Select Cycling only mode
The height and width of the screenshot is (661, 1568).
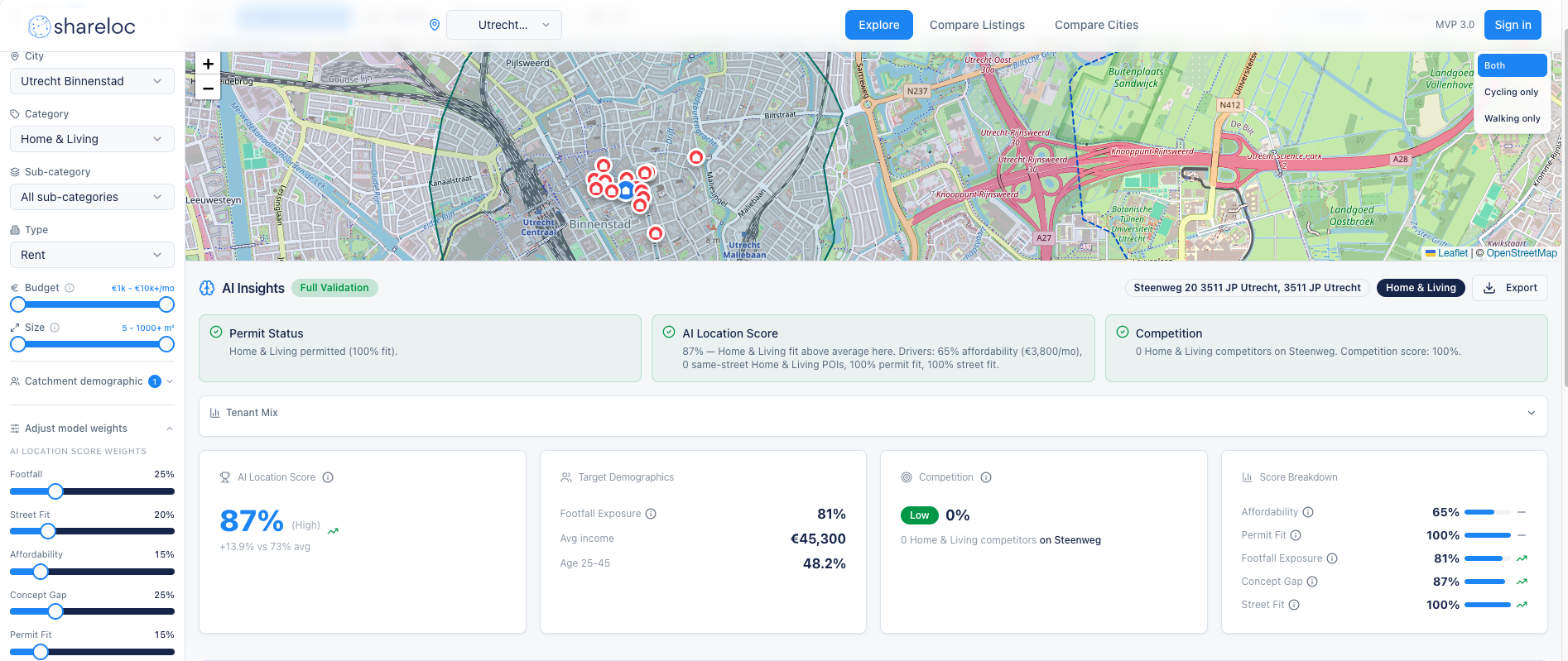(x=1512, y=92)
